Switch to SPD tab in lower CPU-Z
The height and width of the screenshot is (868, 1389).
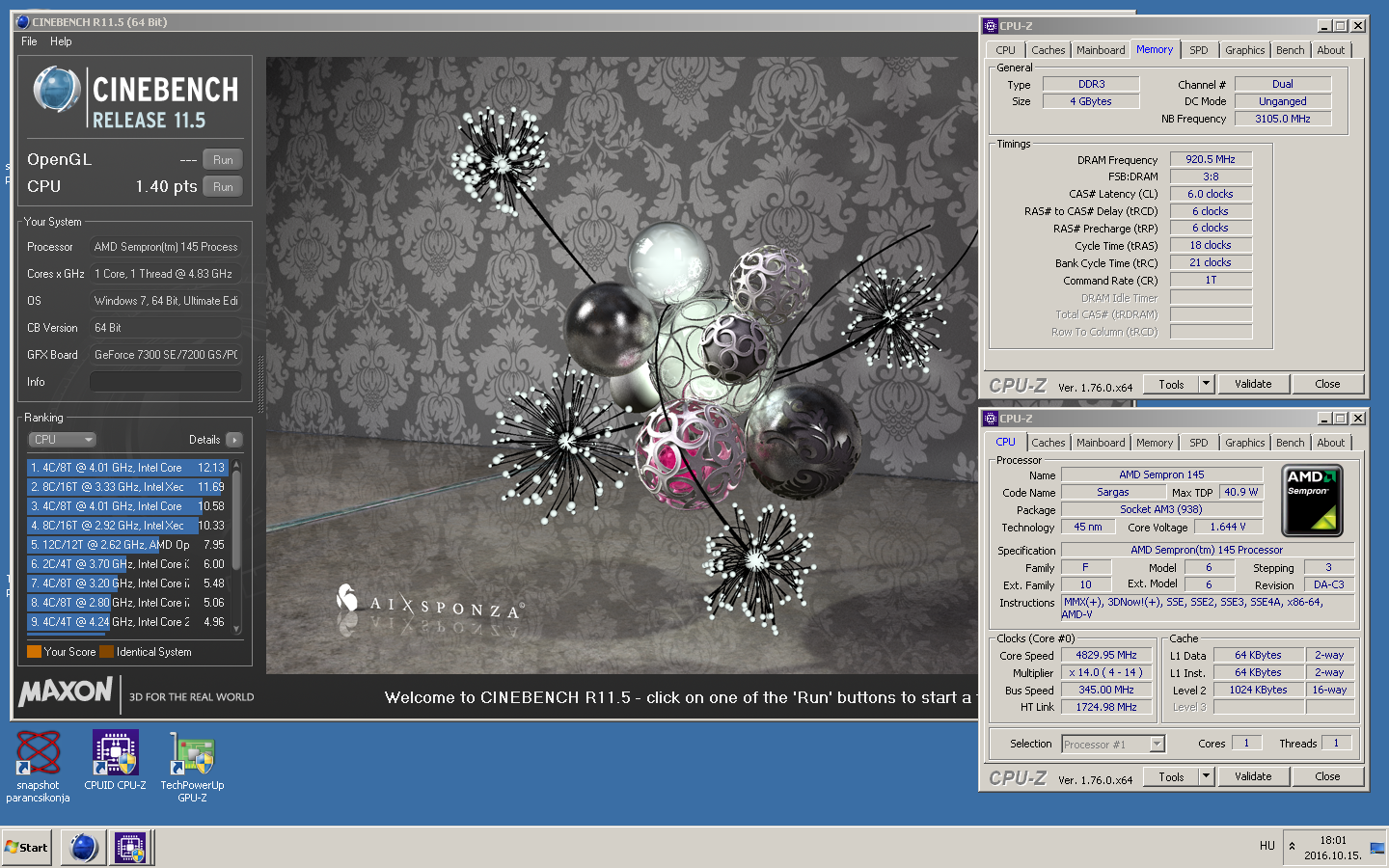1199,443
